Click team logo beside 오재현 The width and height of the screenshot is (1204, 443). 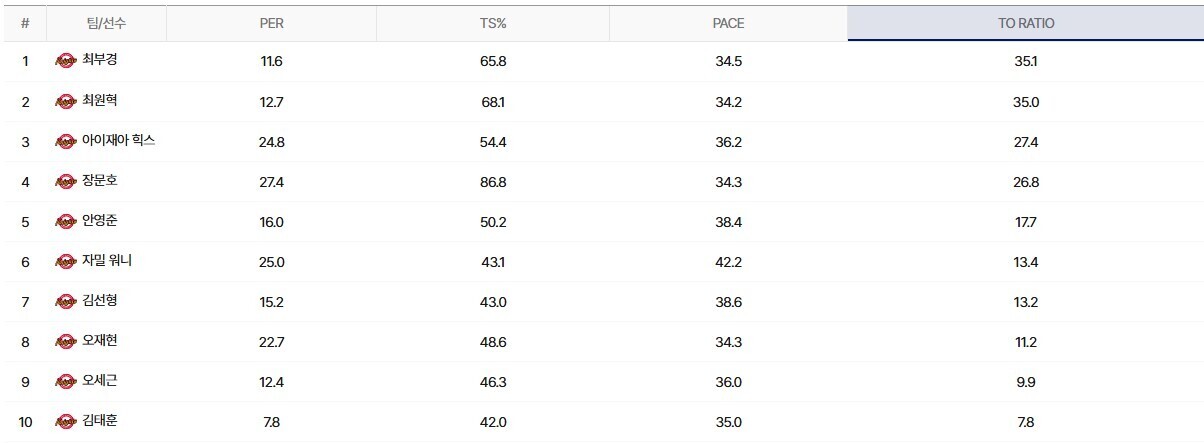point(66,341)
